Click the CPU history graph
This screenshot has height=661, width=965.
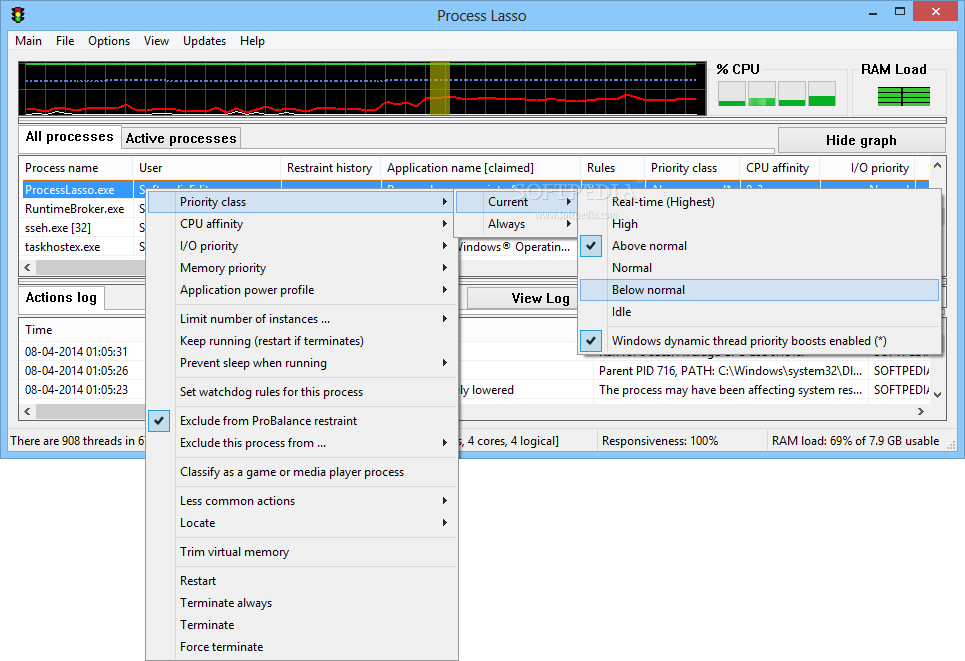(362, 88)
